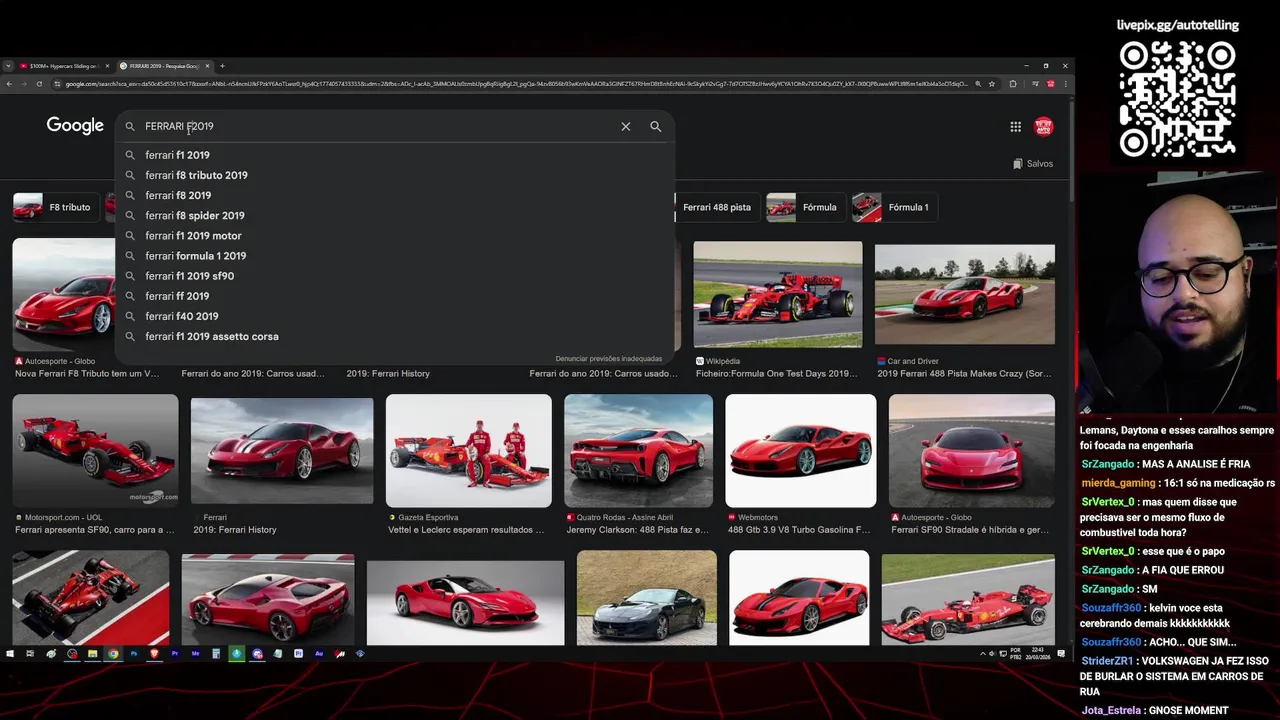Click Denunciar previsões inadequadas link

coord(608,358)
